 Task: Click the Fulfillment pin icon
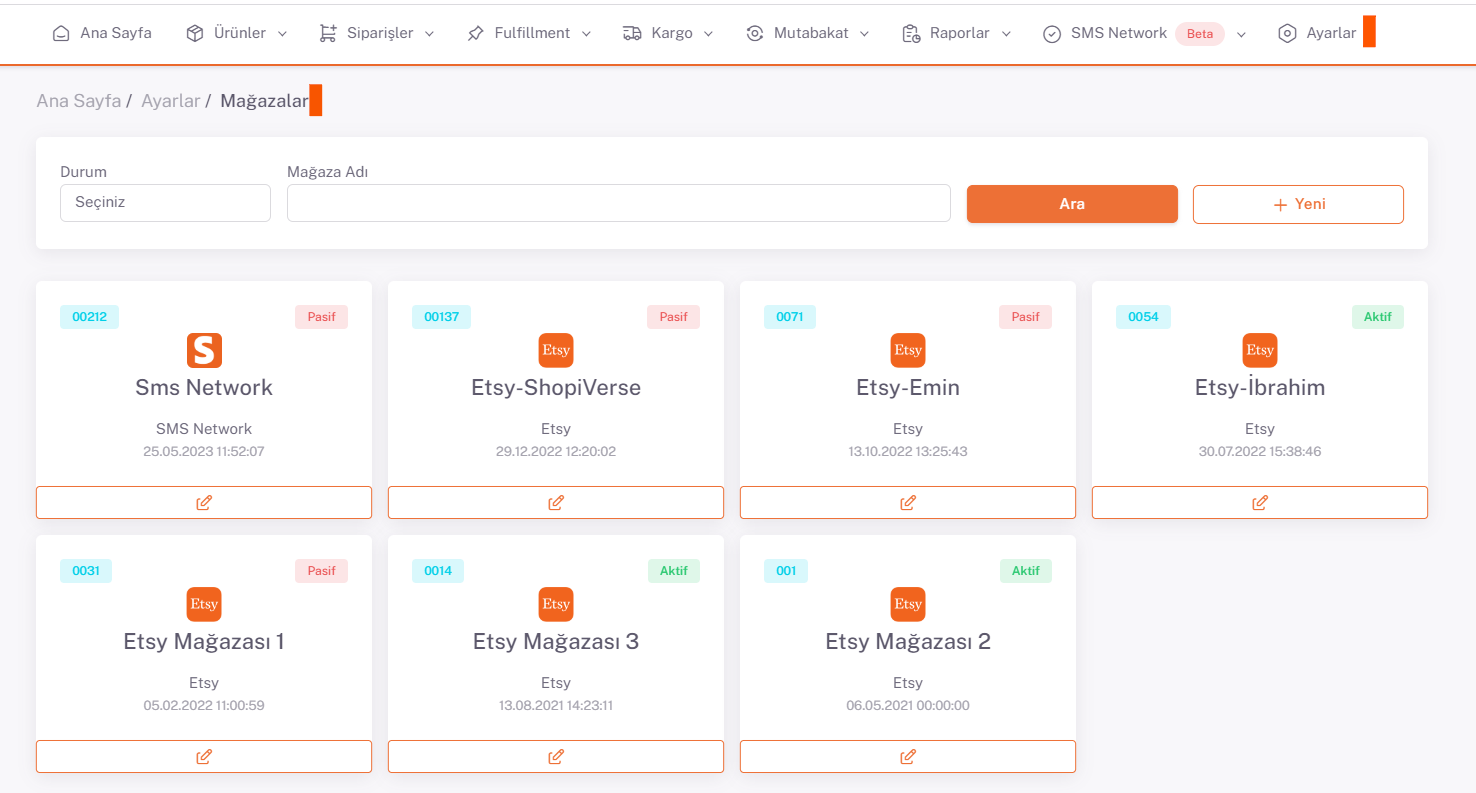coord(475,33)
